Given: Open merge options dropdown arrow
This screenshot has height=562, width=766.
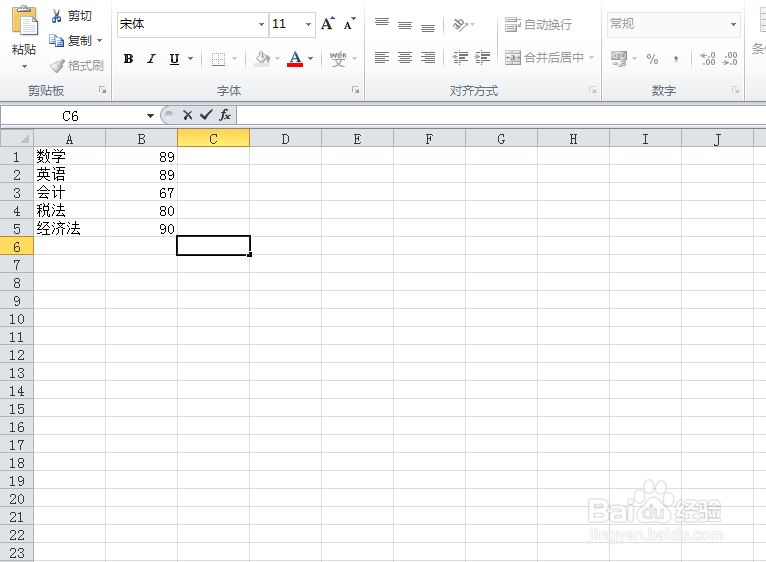Looking at the screenshot, I should click(x=592, y=58).
